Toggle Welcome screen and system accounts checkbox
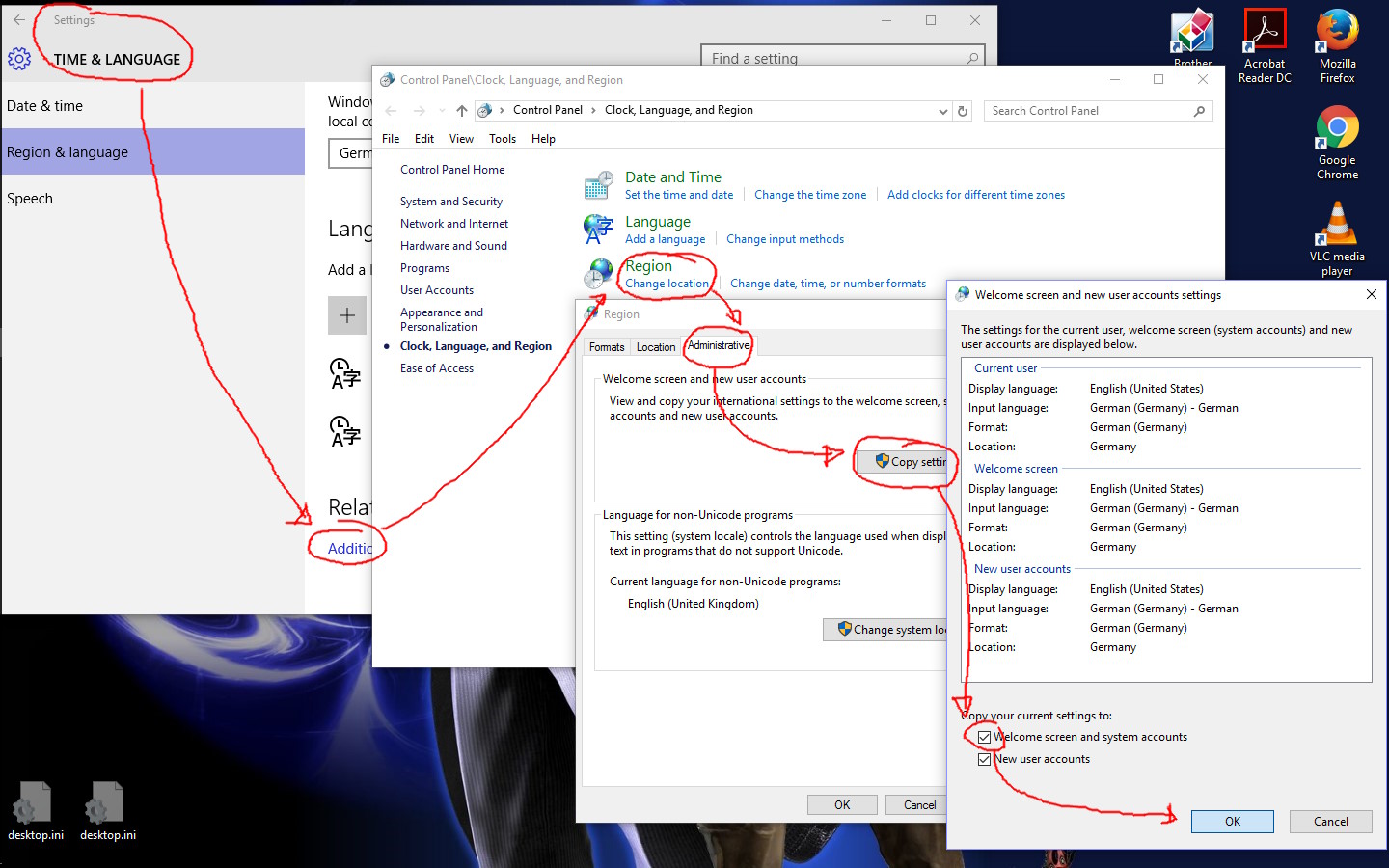Viewport: 1389px width, 868px height. click(984, 738)
